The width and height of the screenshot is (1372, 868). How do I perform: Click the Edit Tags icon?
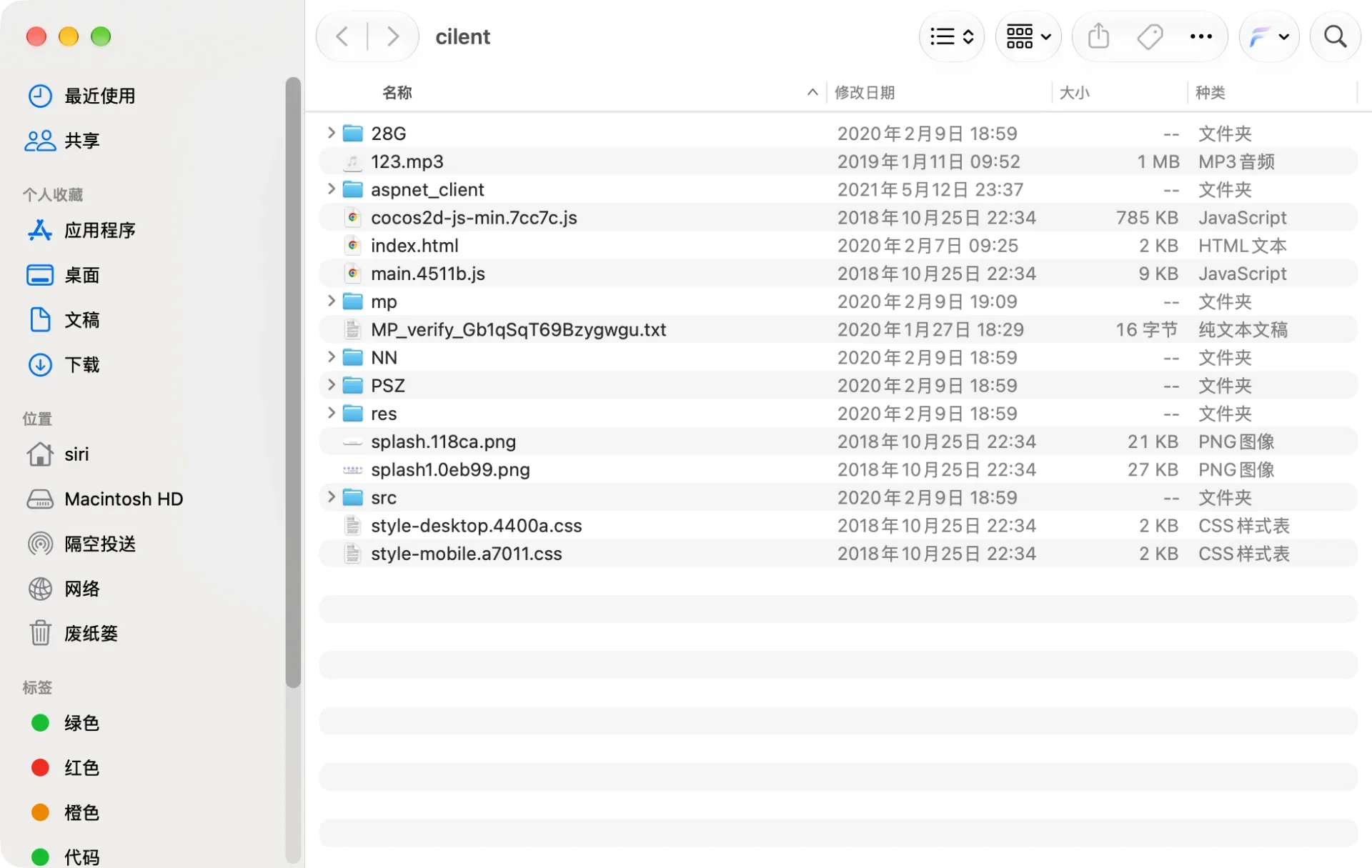tap(1150, 36)
